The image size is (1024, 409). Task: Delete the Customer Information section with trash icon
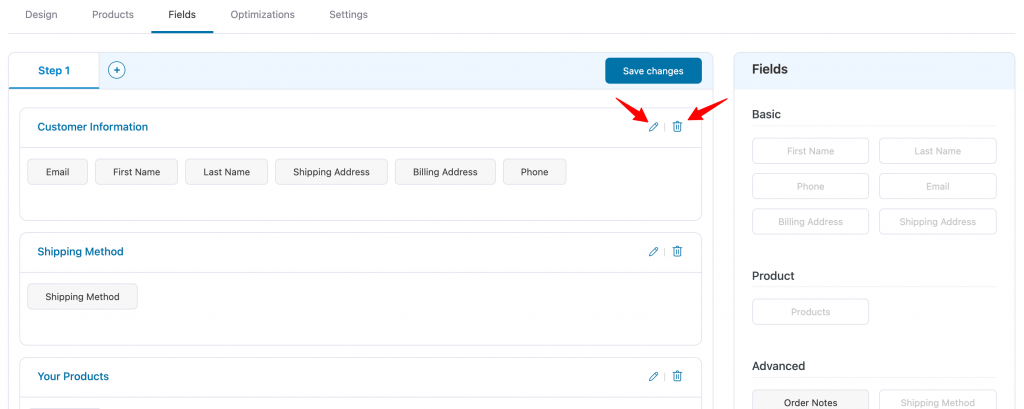(x=677, y=127)
